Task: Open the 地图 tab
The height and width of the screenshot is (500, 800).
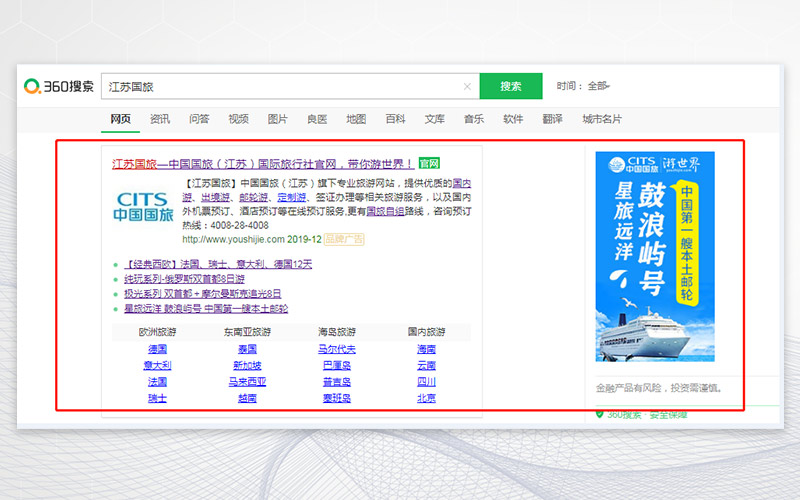Action: (356, 119)
